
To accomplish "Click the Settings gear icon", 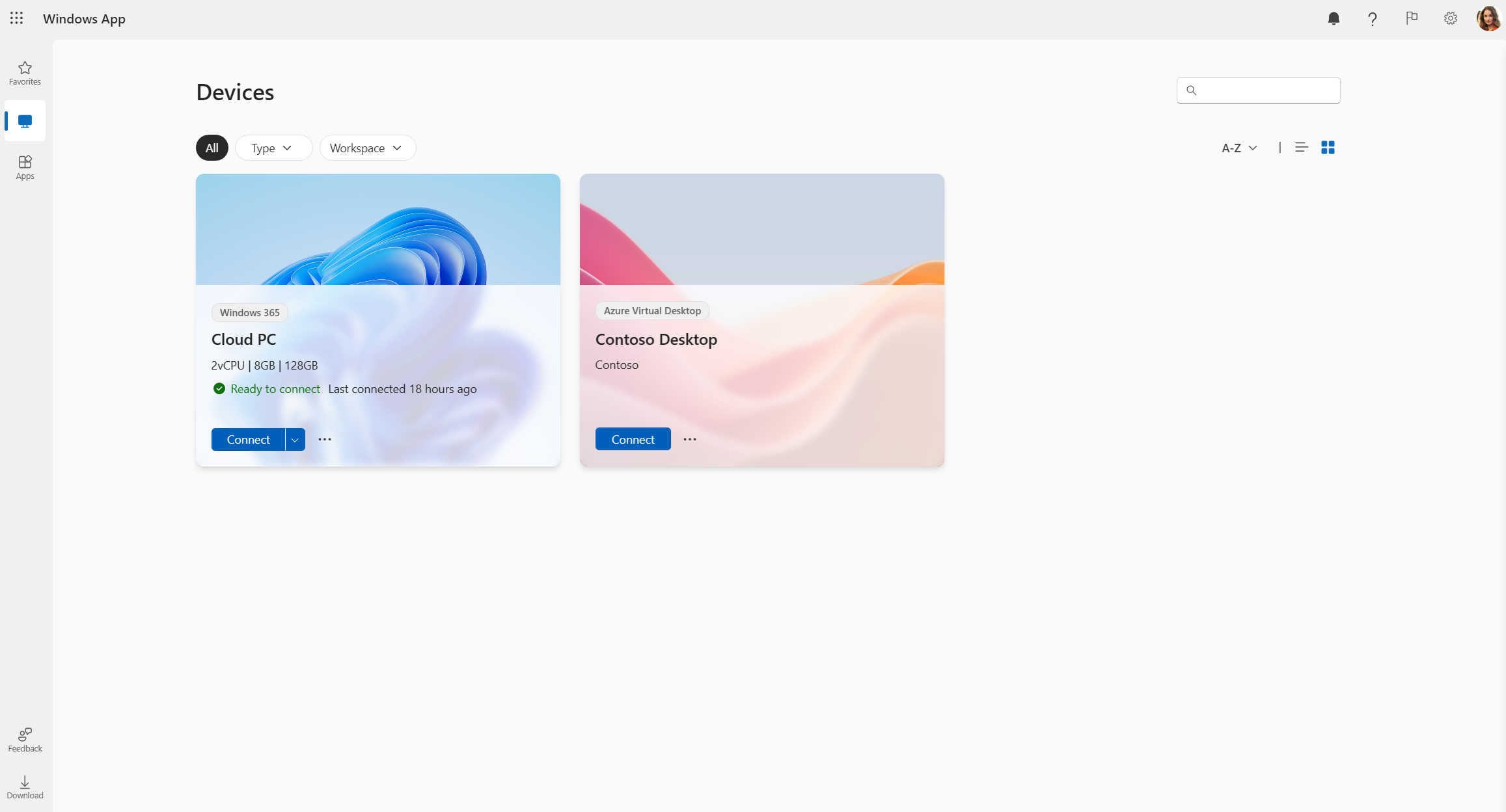I will point(1450,18).
